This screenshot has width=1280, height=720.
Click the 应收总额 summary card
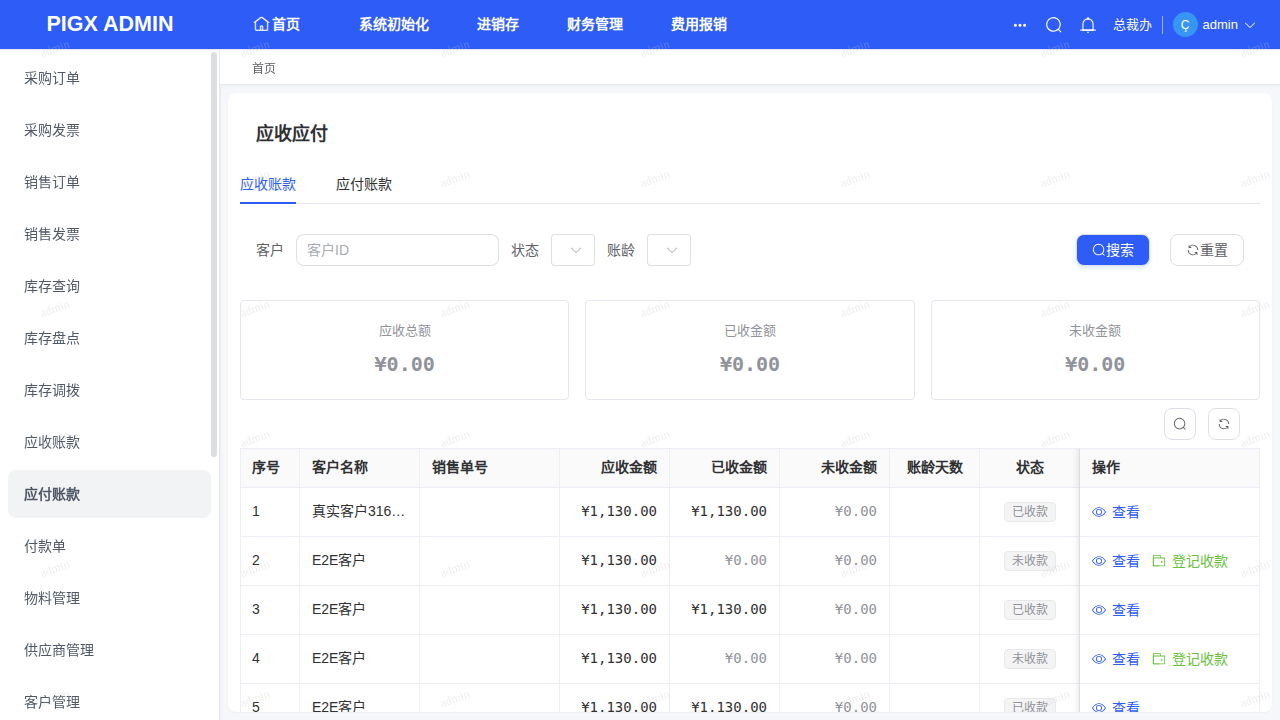404,350
